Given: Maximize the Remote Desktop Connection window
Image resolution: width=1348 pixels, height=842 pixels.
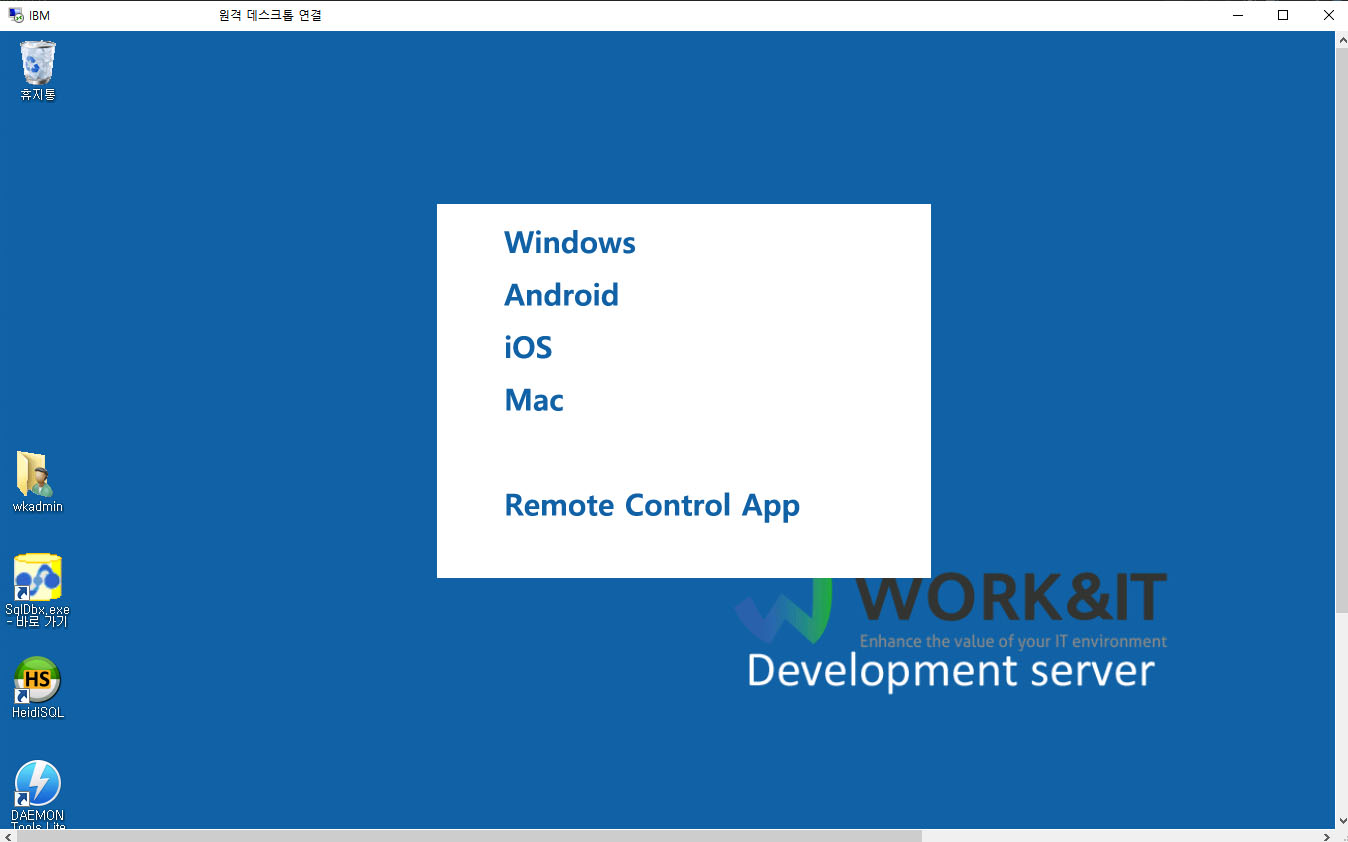Looking at the screenshot, I should [x=1283, y=15].
